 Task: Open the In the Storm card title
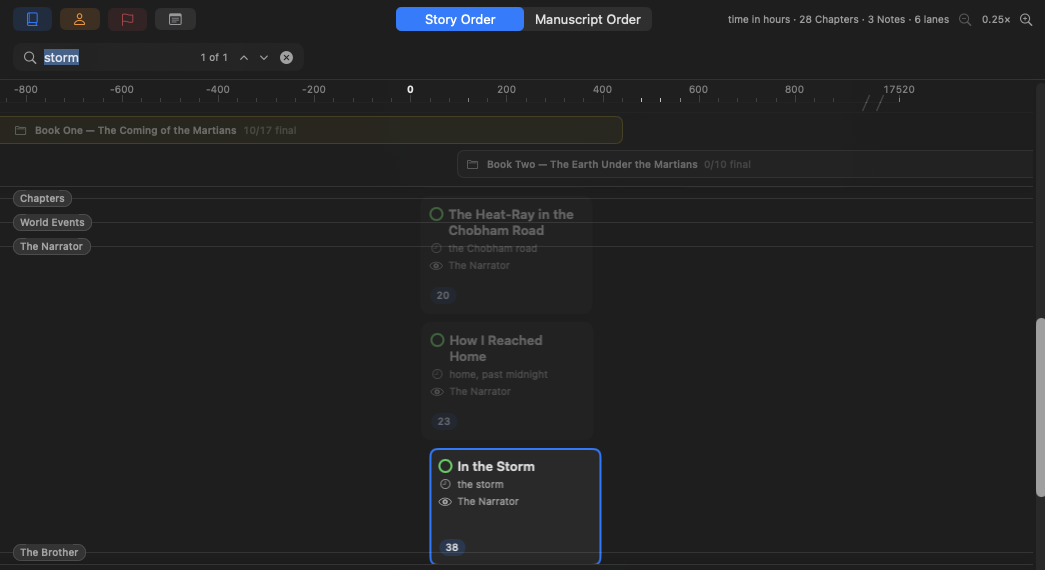pyautogui.click(x=496, y=466)
